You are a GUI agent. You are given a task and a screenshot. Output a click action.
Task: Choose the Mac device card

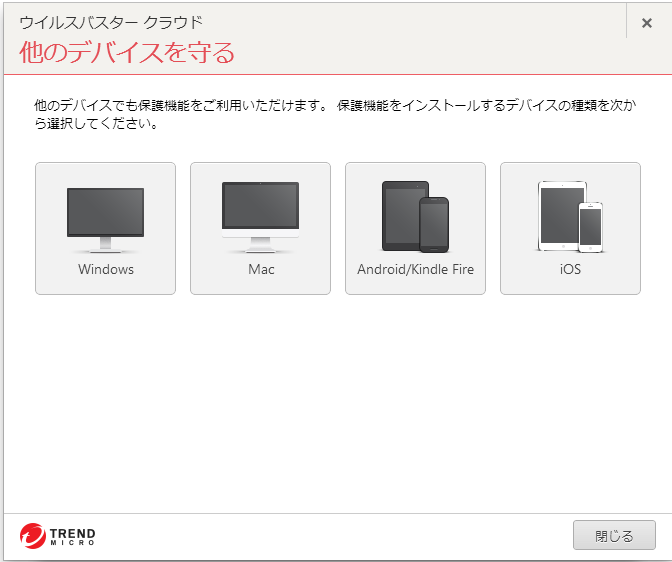pyautogui.click(x=261, y=228)
